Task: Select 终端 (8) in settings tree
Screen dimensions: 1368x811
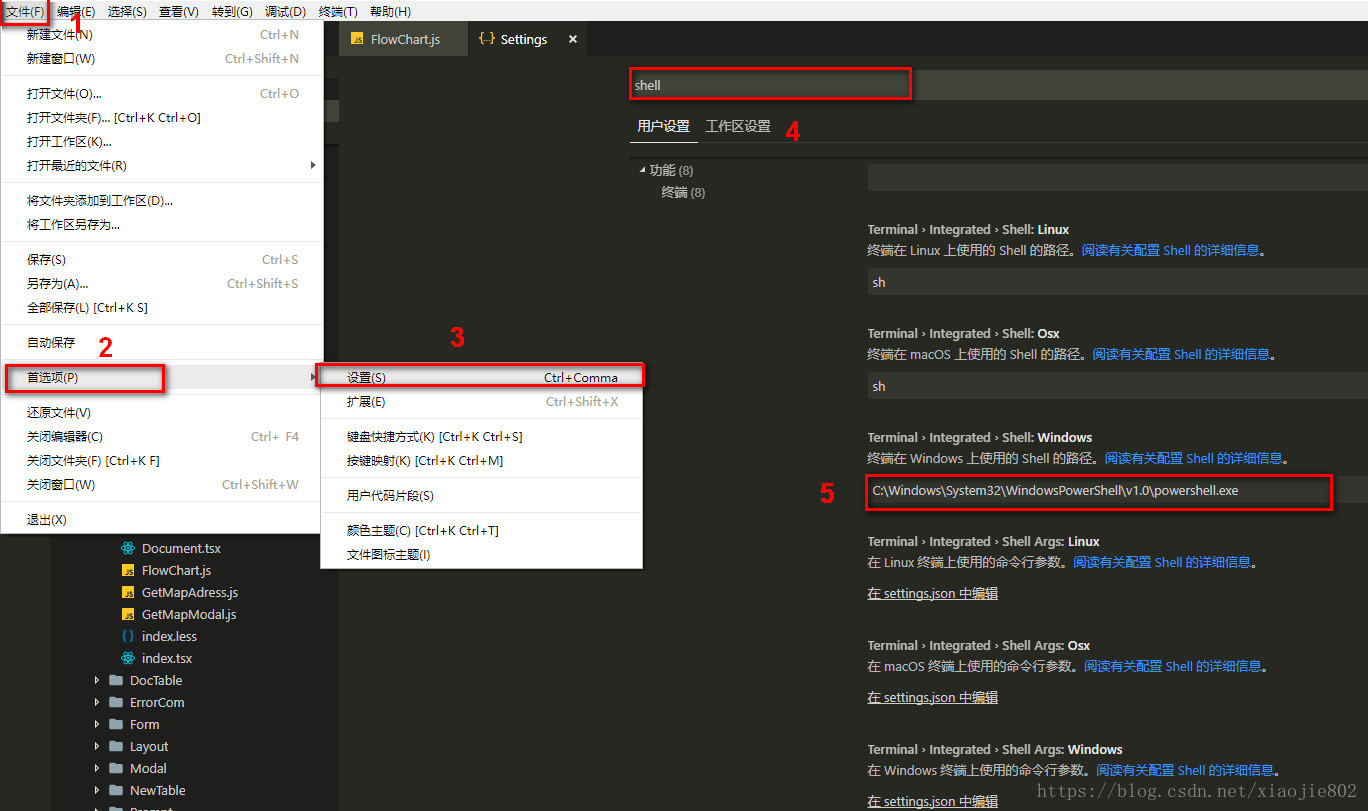Action: pos(683,192)
